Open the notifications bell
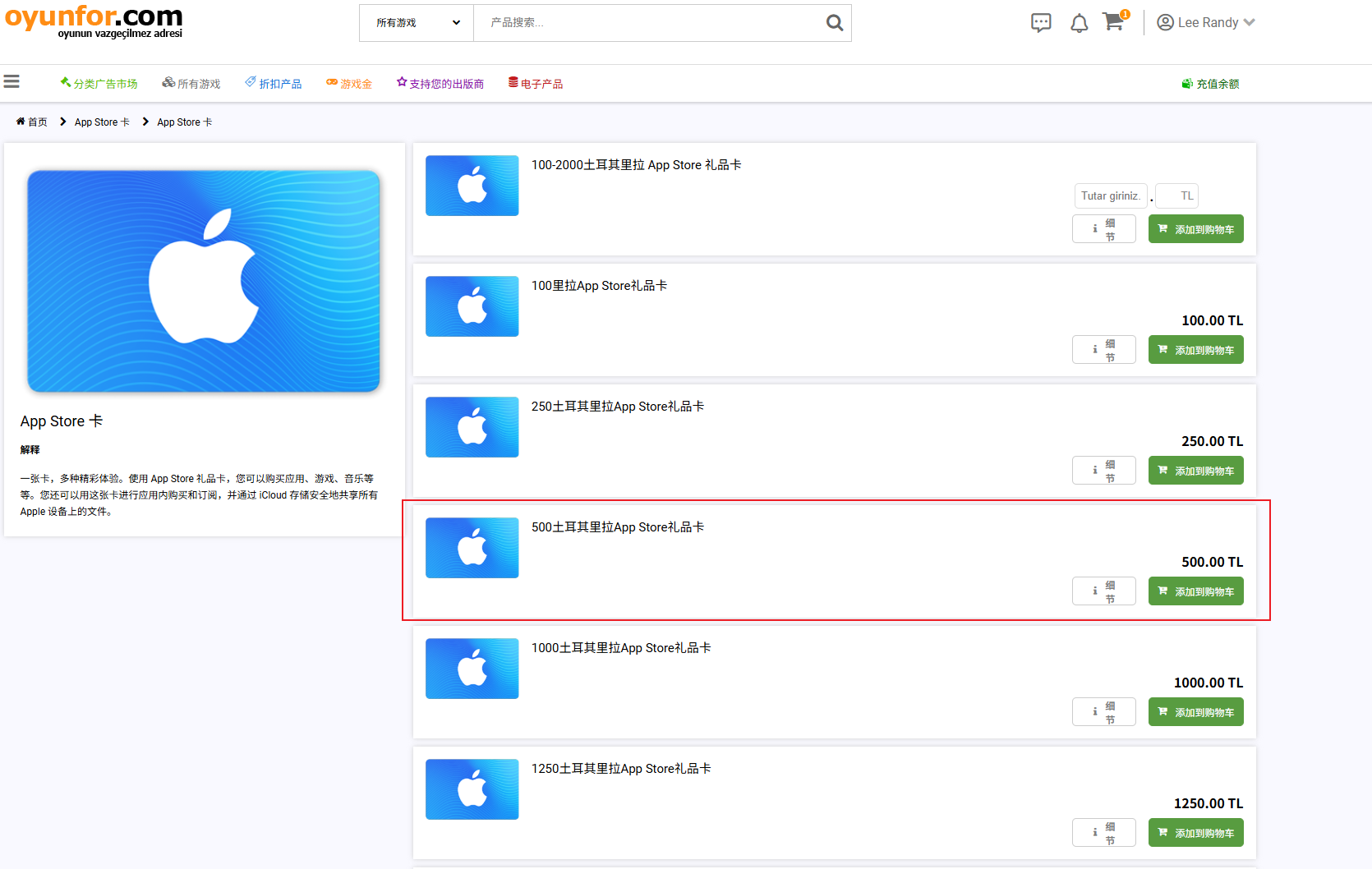1372x869 pixels. pyautogui.click(x=1080, y=23)
